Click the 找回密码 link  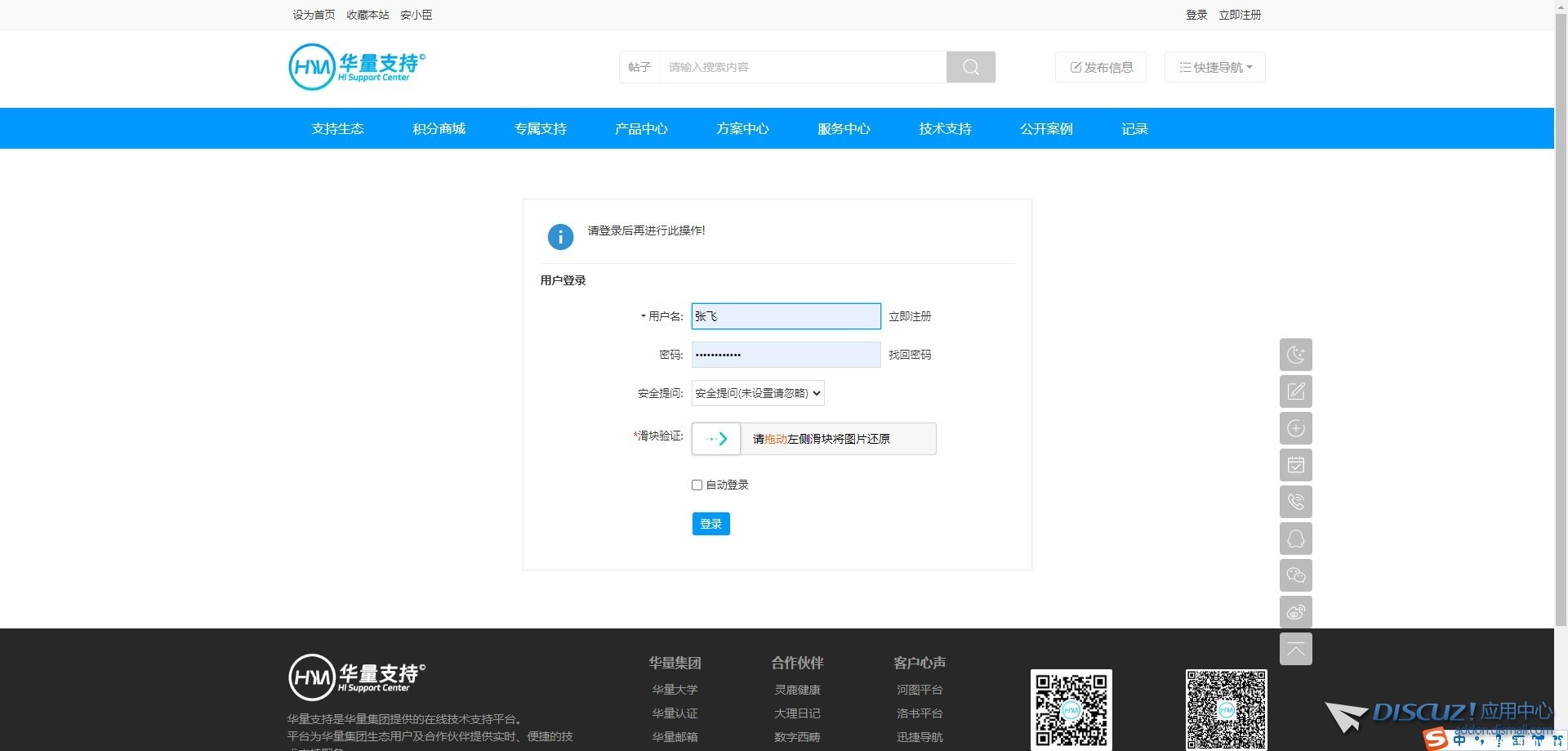(x=910, y=355)
